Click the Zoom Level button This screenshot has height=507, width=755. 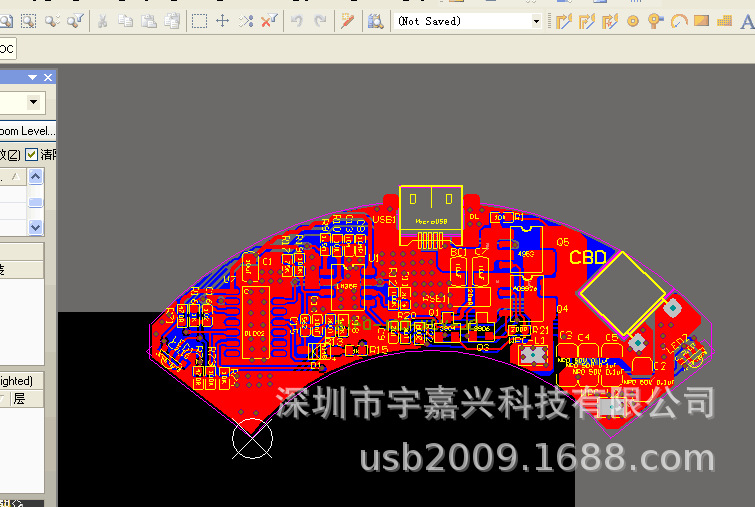tap(27, 131)
